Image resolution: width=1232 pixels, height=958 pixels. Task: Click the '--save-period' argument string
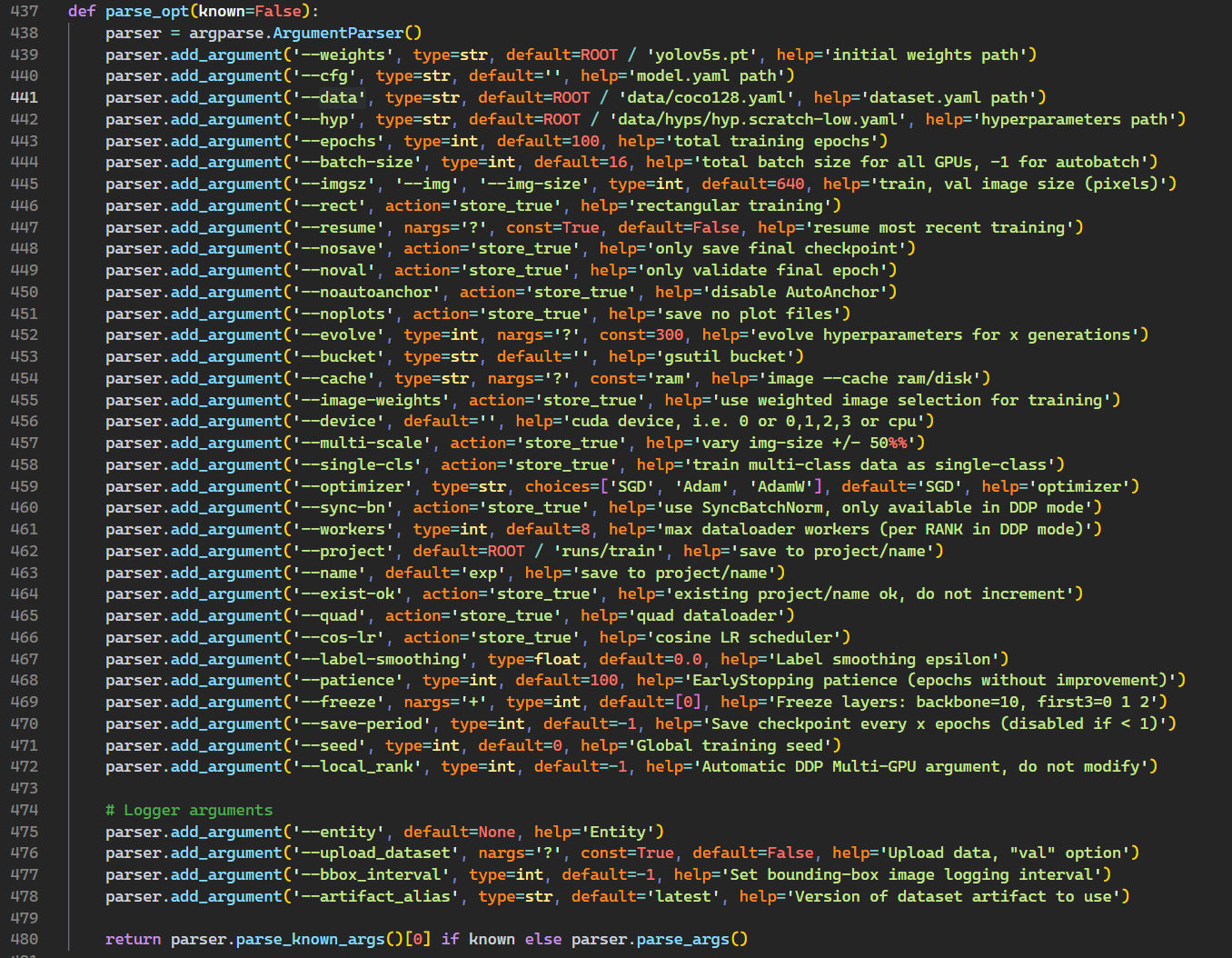(x=362, y=724)
